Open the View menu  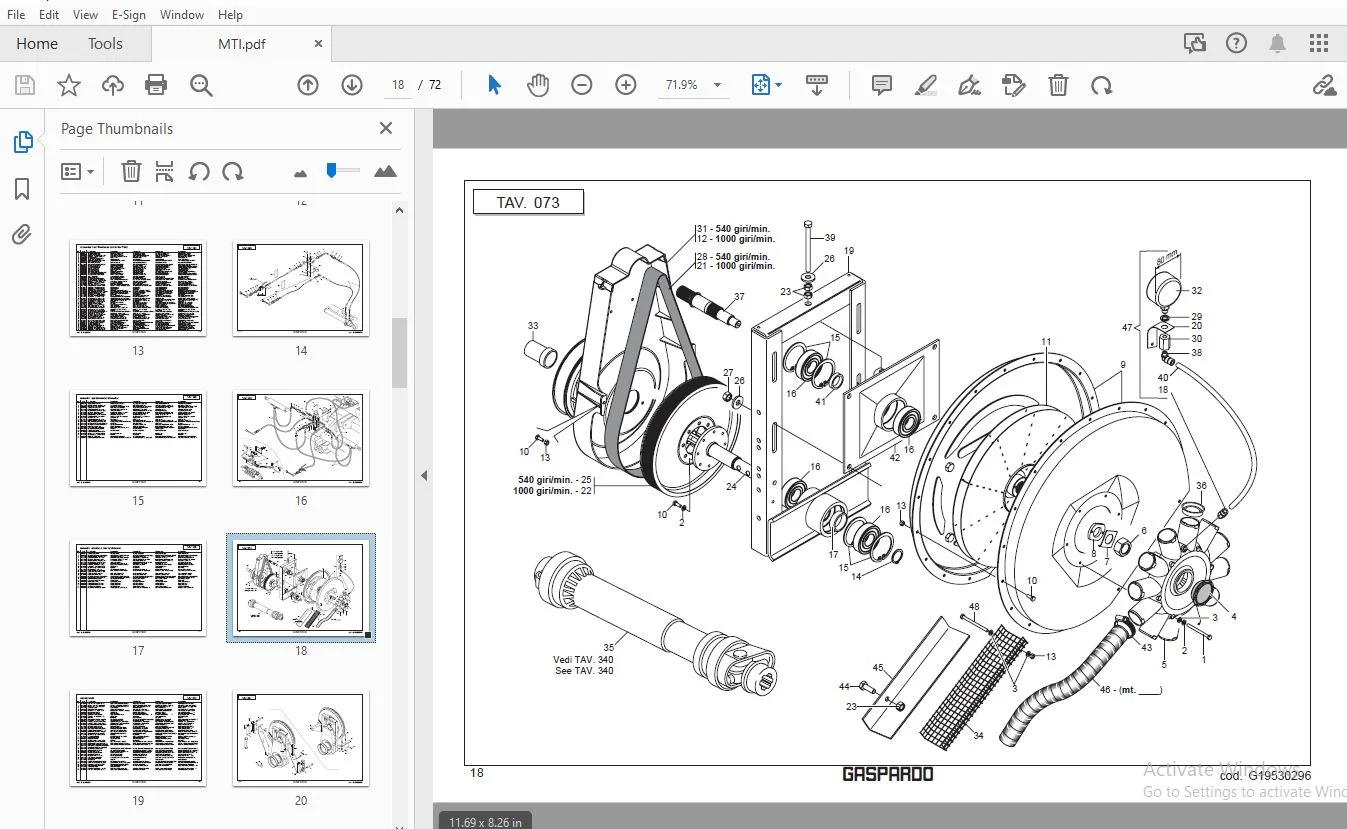(86, 15)
